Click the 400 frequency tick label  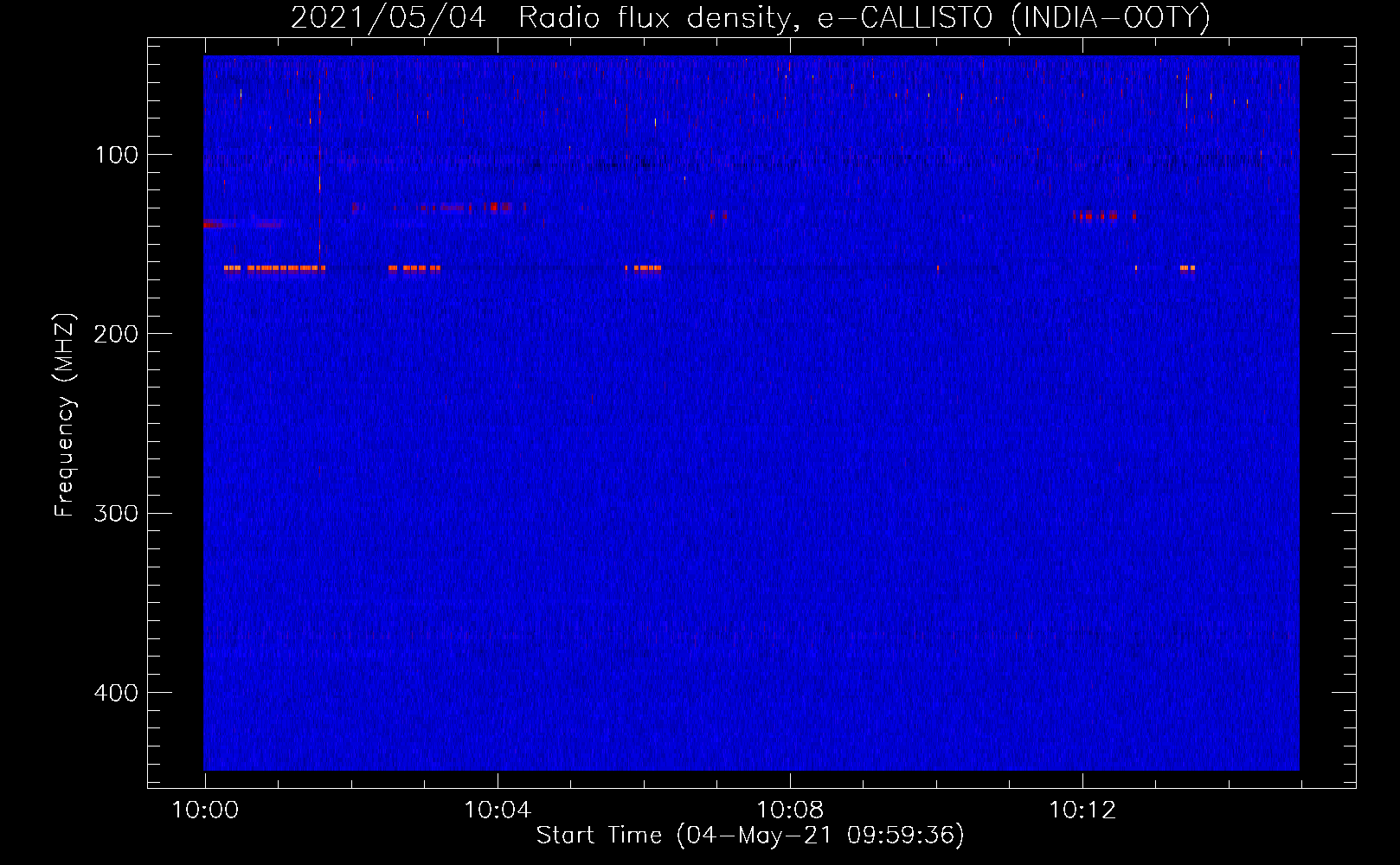(x=116, y=693)
